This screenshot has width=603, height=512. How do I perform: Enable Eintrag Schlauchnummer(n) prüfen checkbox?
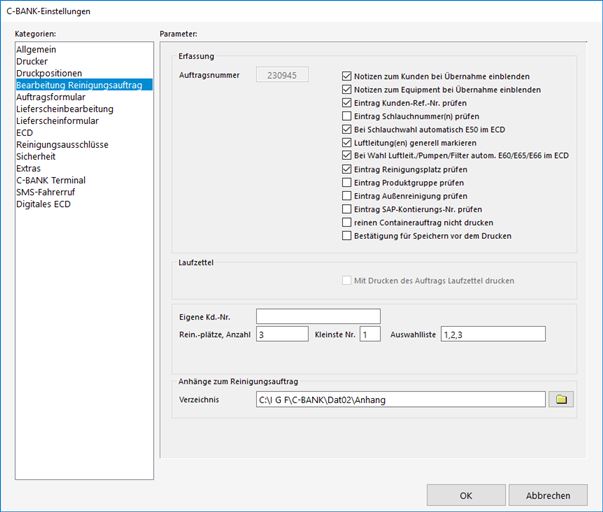point(347,116)
